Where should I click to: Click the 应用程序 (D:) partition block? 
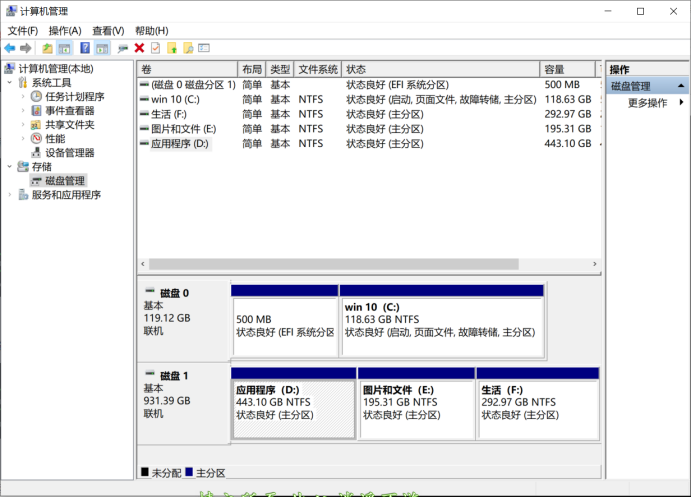click(293, 404)
